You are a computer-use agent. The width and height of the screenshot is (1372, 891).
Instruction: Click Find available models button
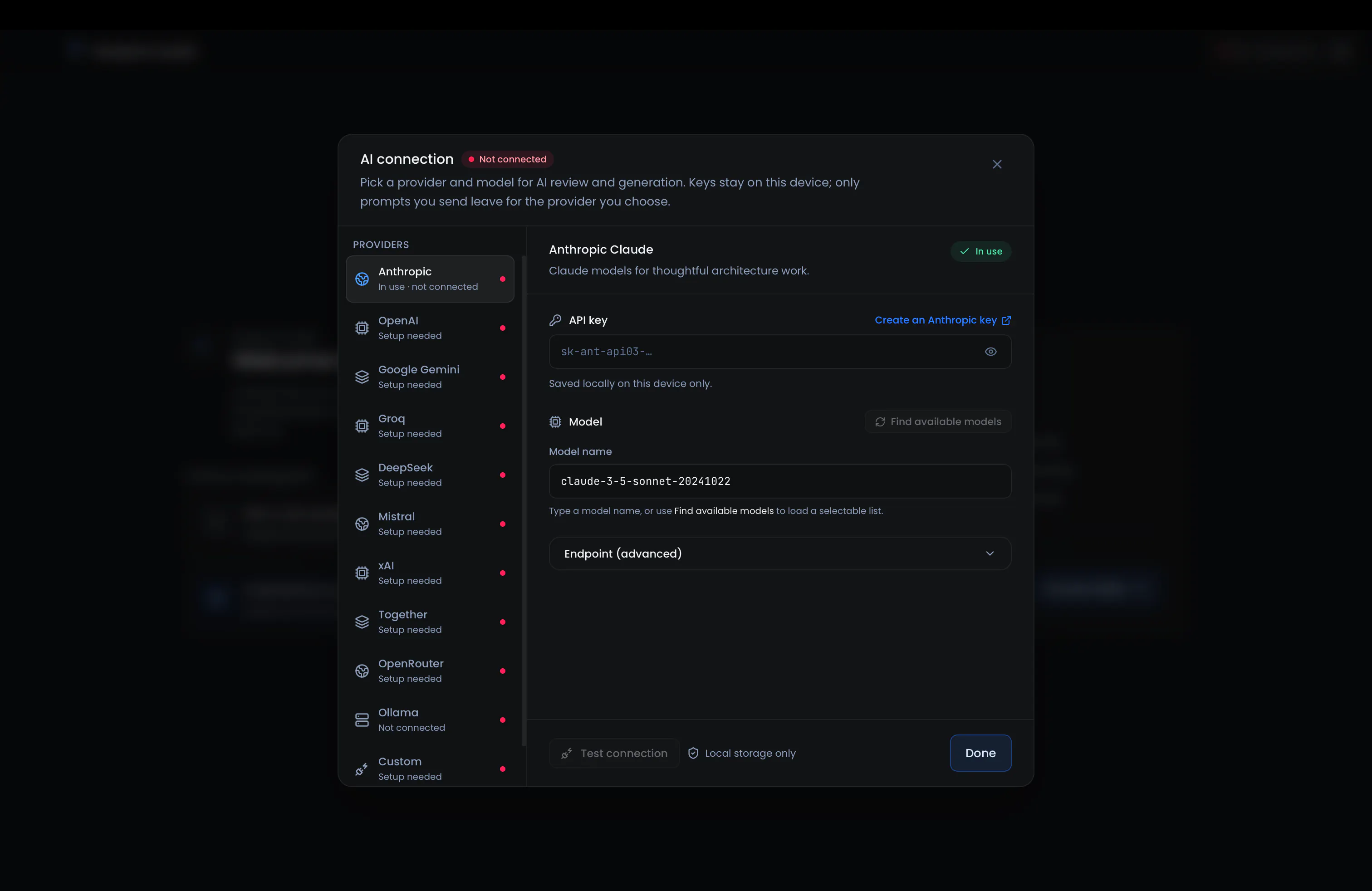(938, 422)
